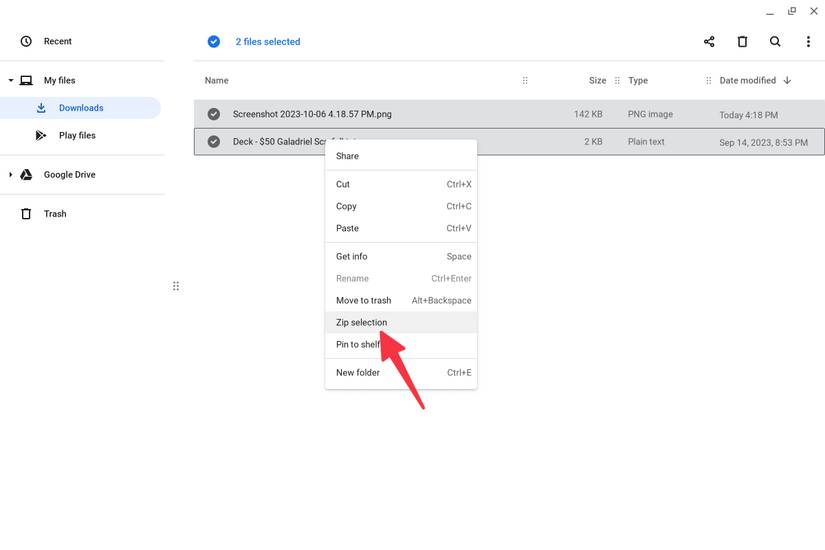
Task: Open Trash in the sidebar
Action: [x=55, y=214]
